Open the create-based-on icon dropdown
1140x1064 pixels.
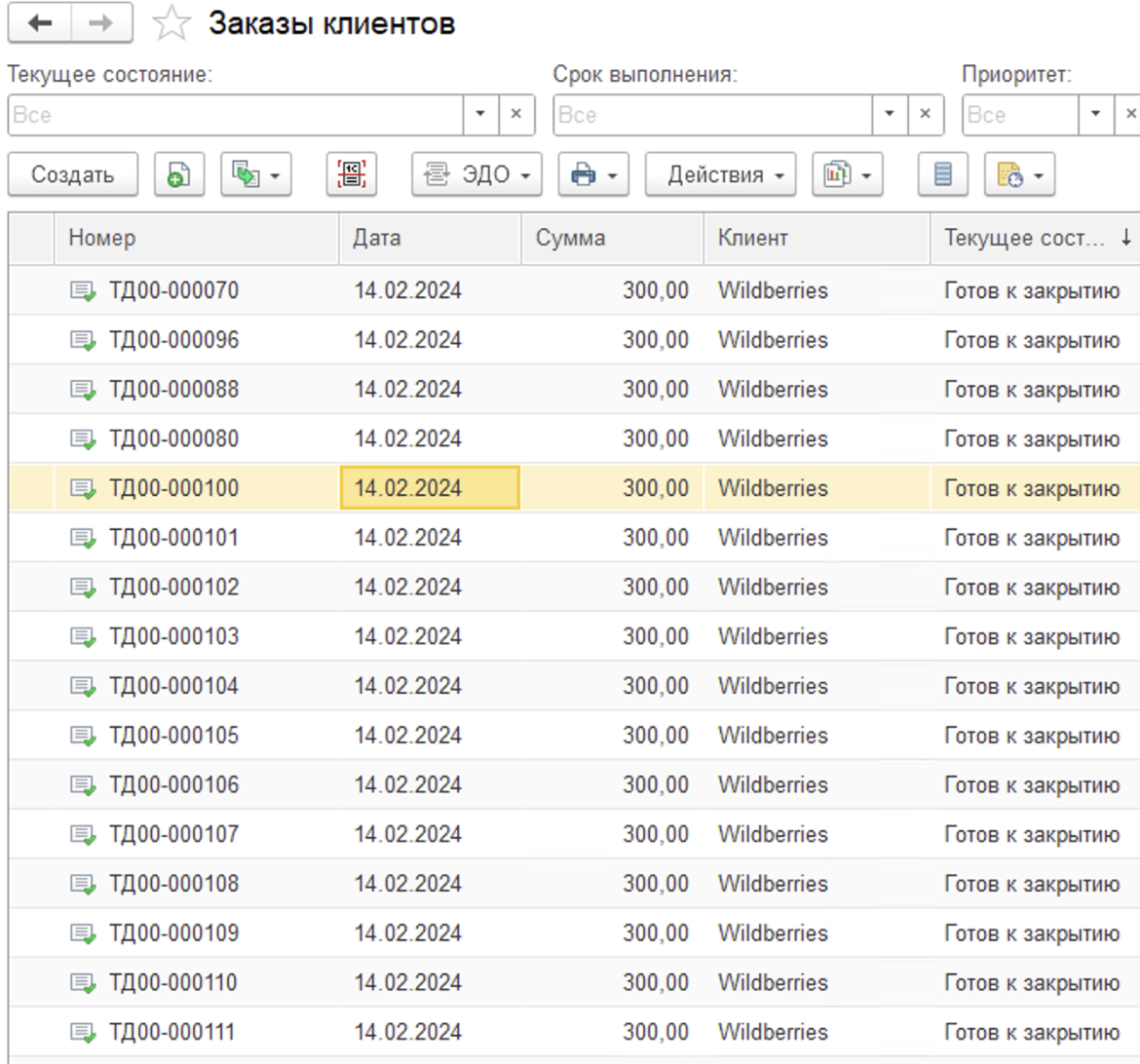[255, 175]
